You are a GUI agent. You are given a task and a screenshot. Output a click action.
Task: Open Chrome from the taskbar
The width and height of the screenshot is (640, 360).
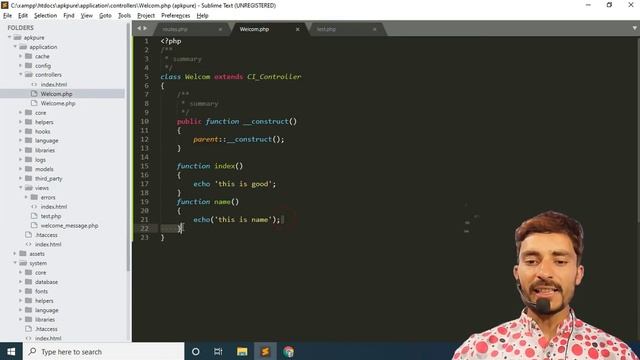[x=289, y=351]
